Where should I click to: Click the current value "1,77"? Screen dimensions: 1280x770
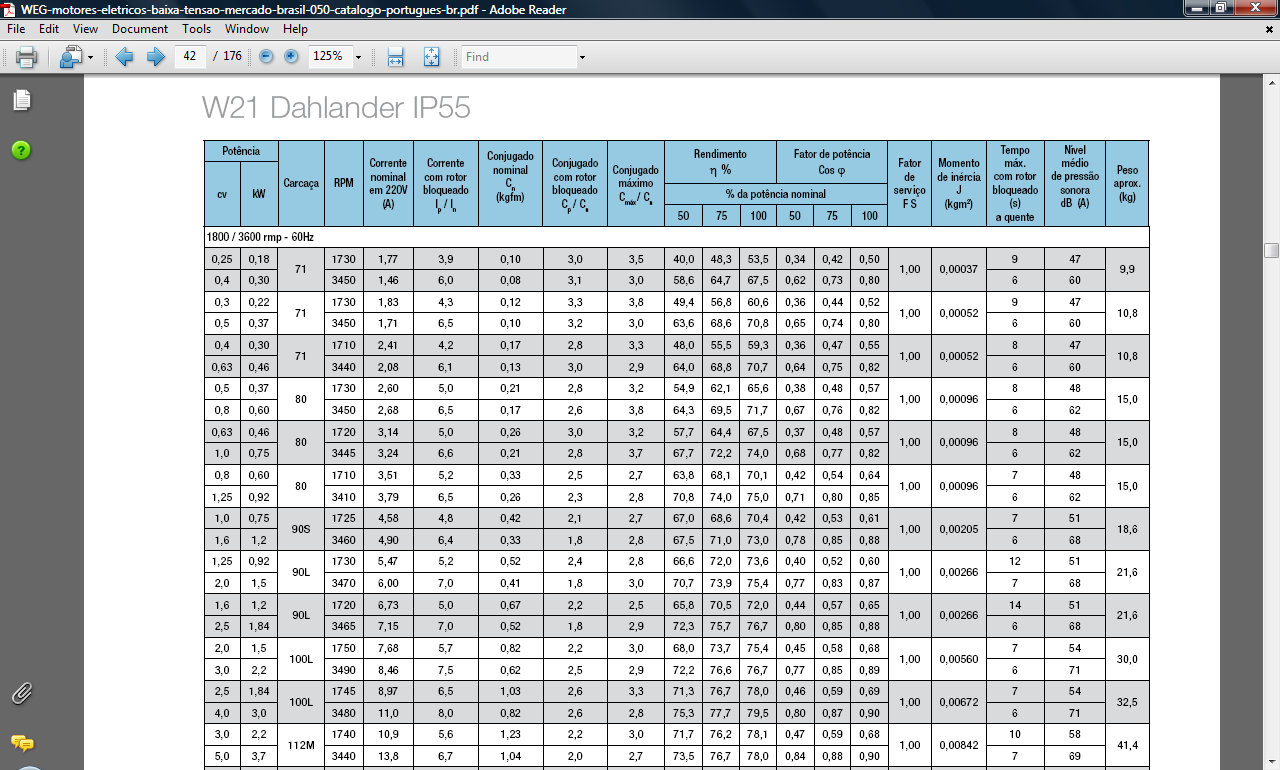[x=388, y=259]
